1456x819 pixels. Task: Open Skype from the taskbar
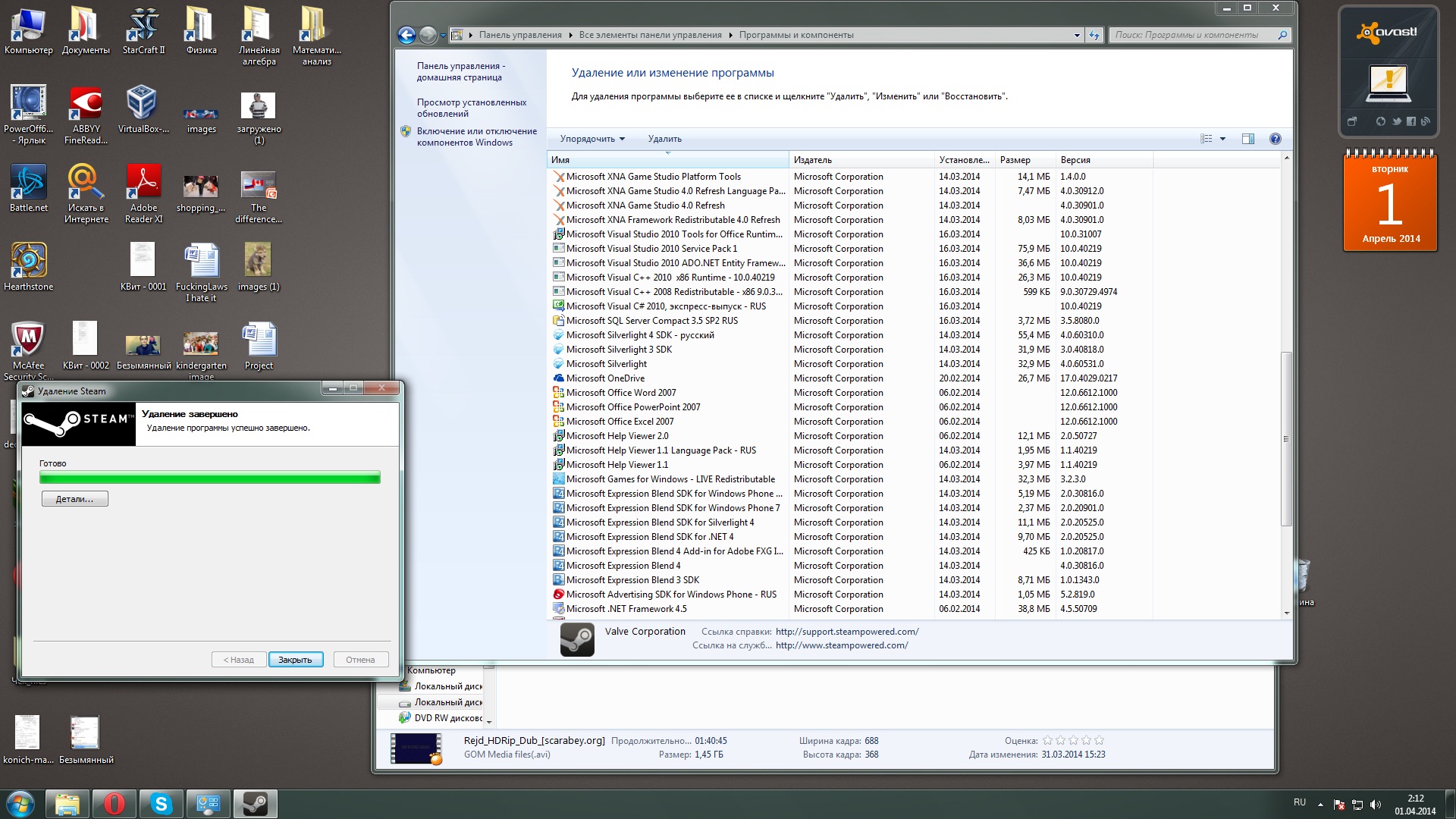click(x=162, y=804)
